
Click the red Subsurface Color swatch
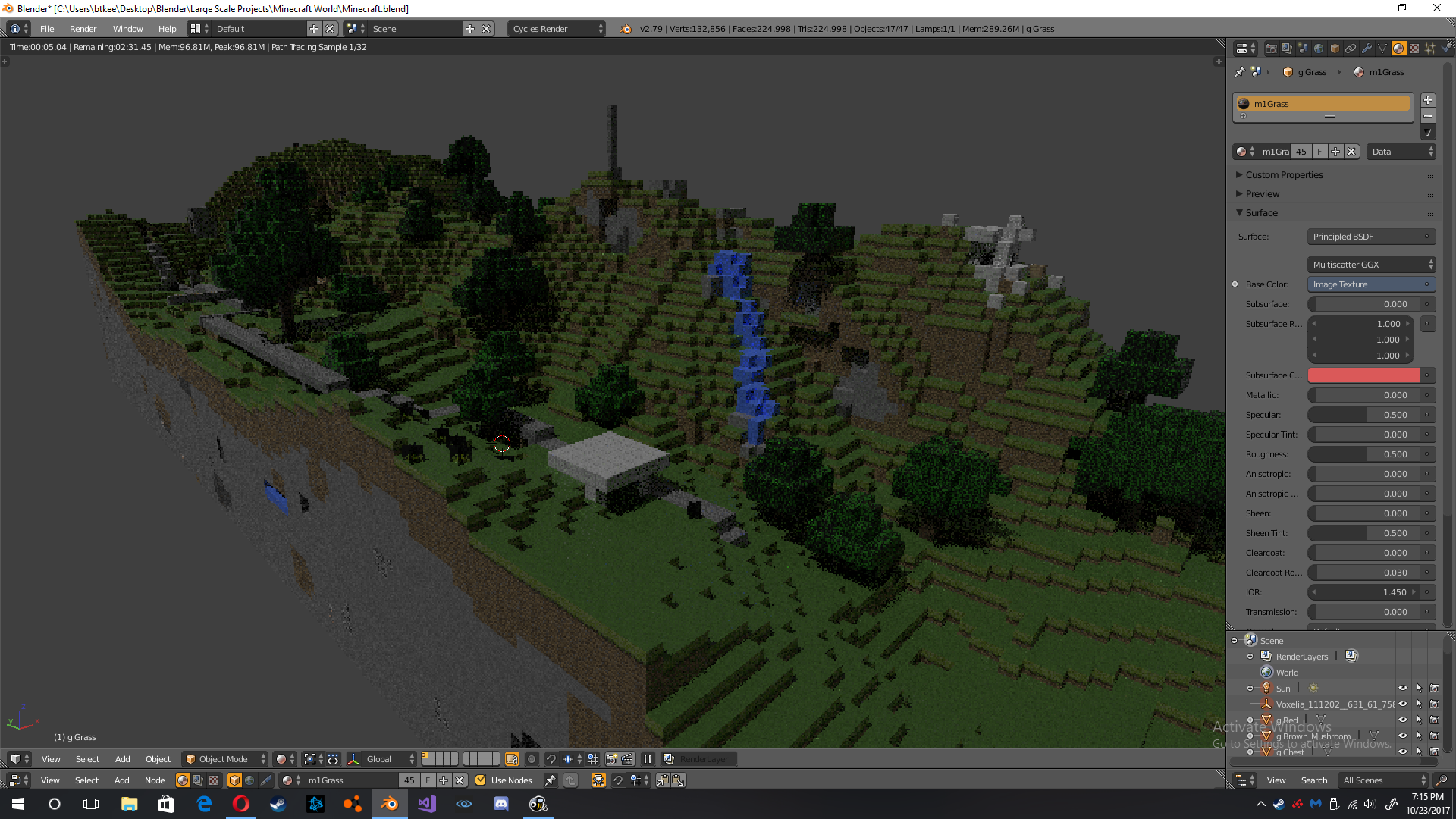(x=1363, y=375)
